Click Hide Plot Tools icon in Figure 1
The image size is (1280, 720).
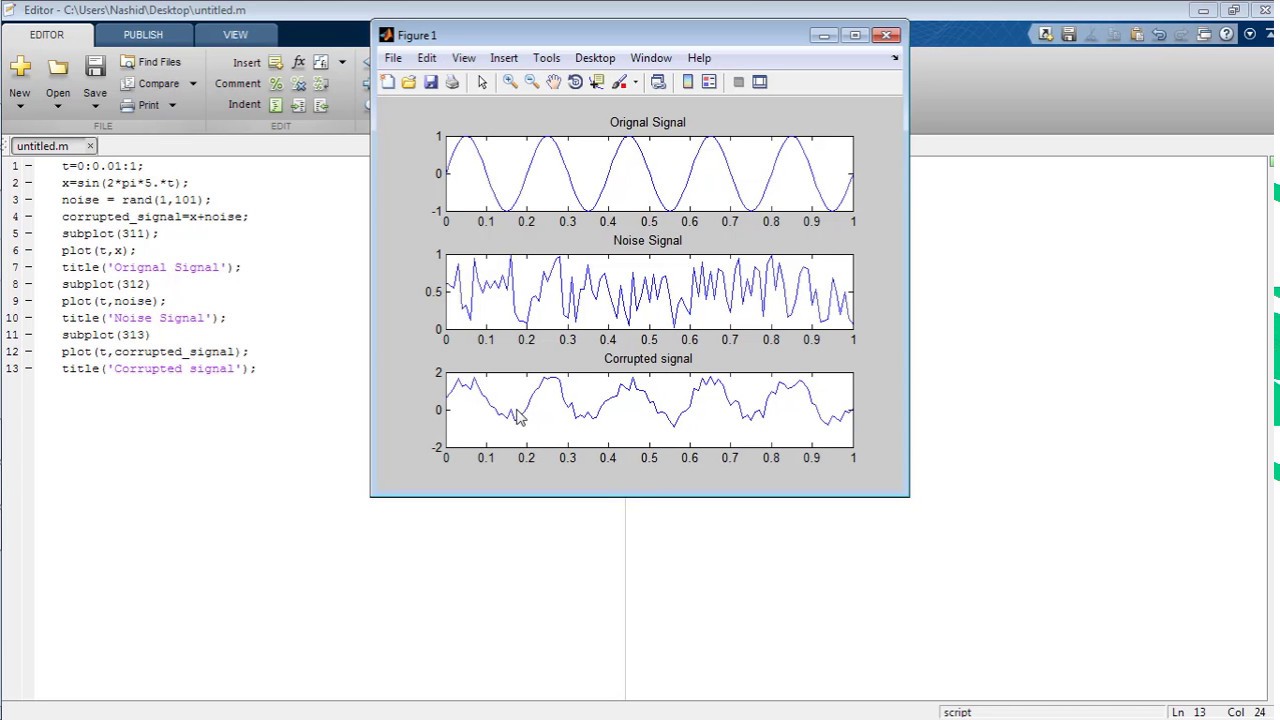[739, 82]
